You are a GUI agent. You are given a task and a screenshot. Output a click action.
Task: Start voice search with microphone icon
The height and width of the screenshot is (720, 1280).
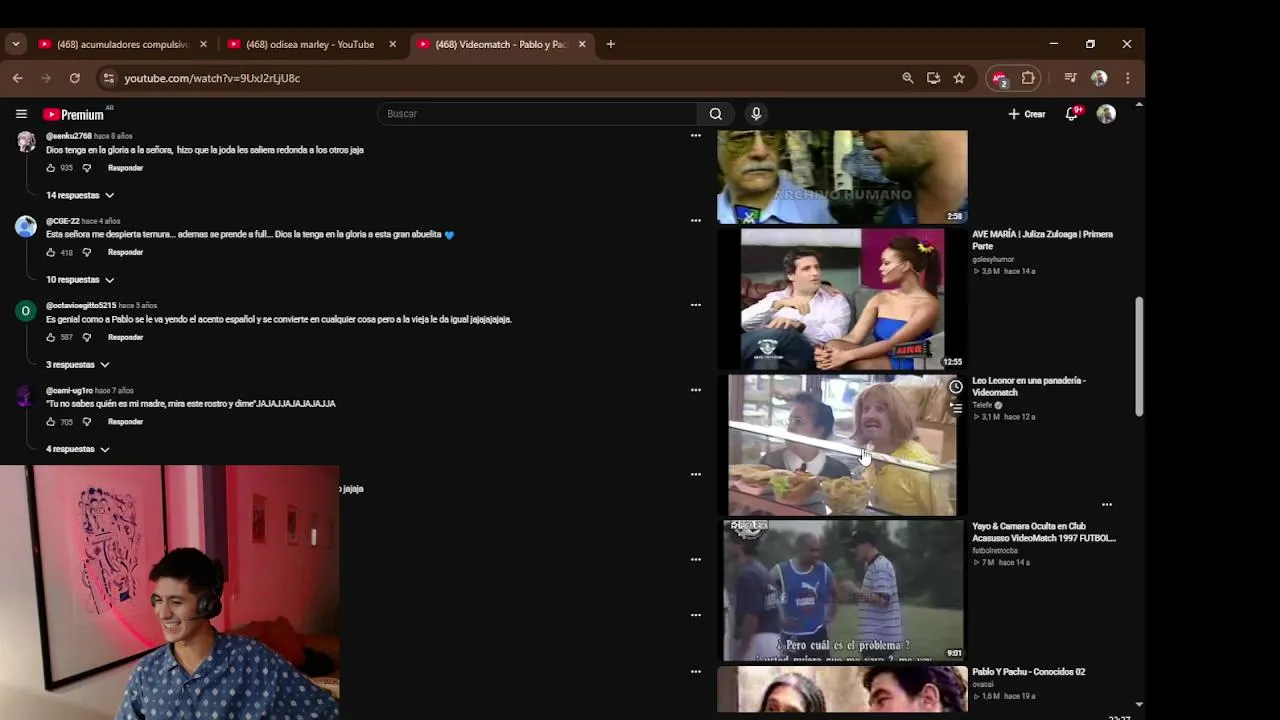tap(756, 114)
